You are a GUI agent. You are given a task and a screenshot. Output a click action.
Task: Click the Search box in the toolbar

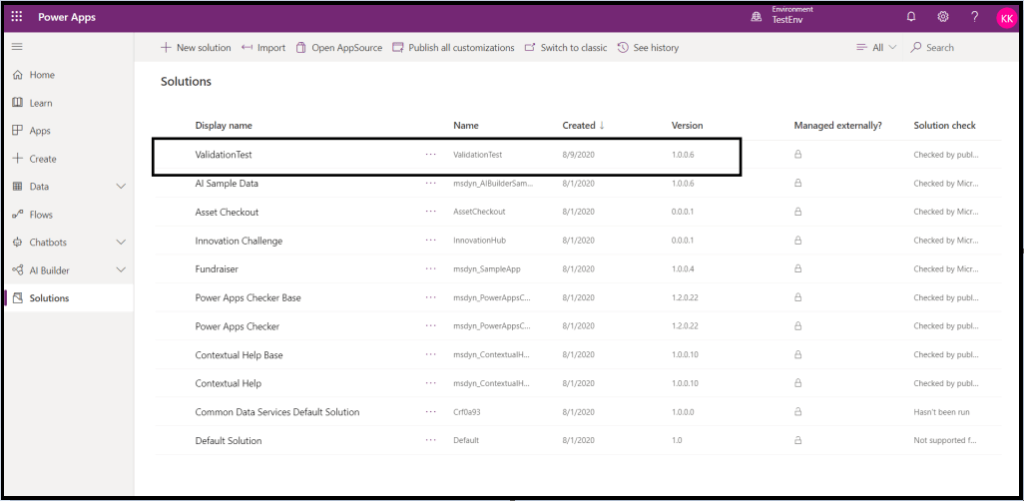[x=940, y=48]
